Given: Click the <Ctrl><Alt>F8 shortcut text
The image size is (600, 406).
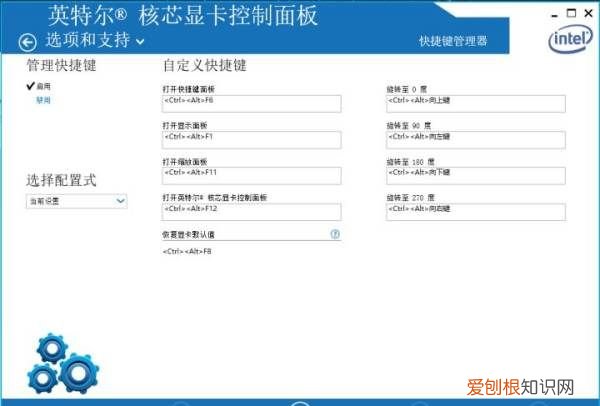Looking at the screenshot, I should coord(187,251).
